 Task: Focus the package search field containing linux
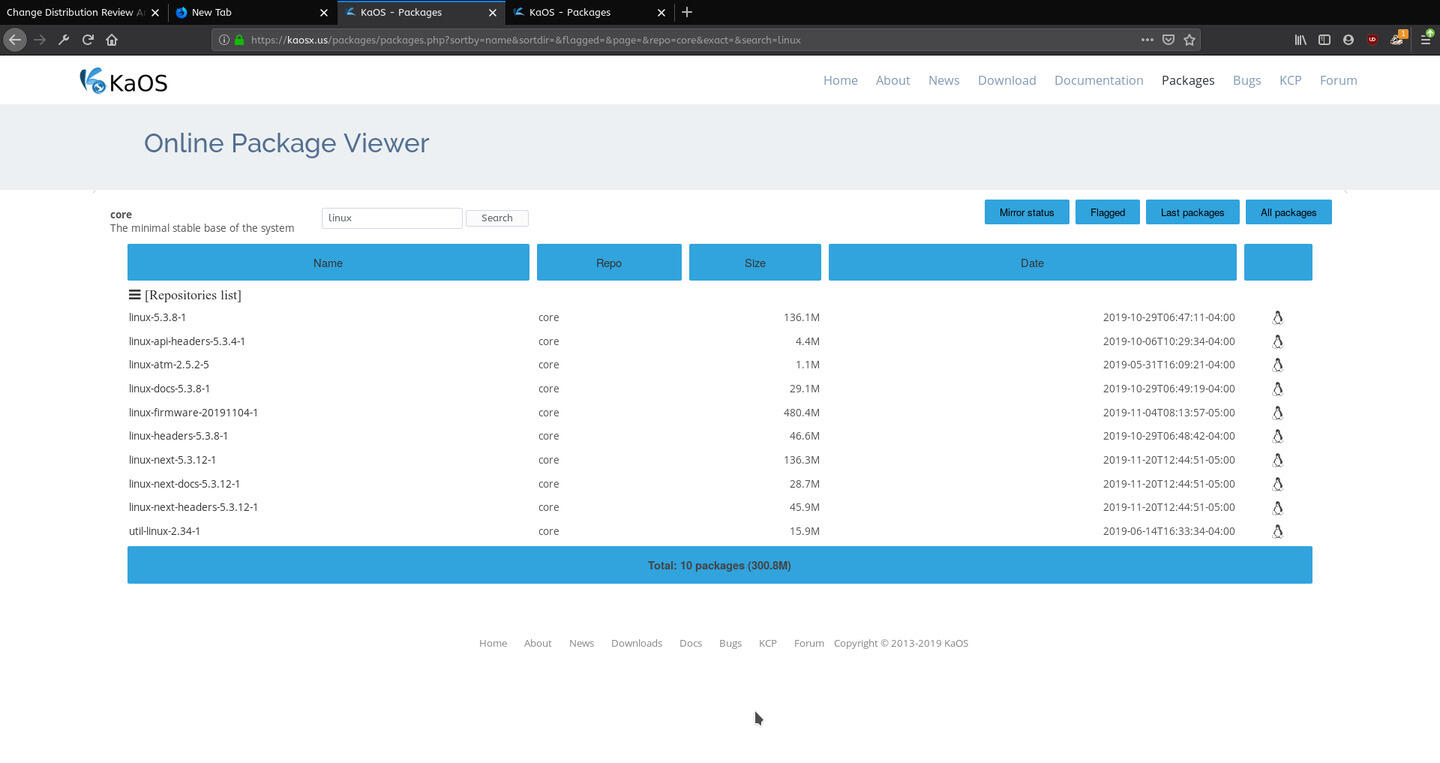pos(392,218)
